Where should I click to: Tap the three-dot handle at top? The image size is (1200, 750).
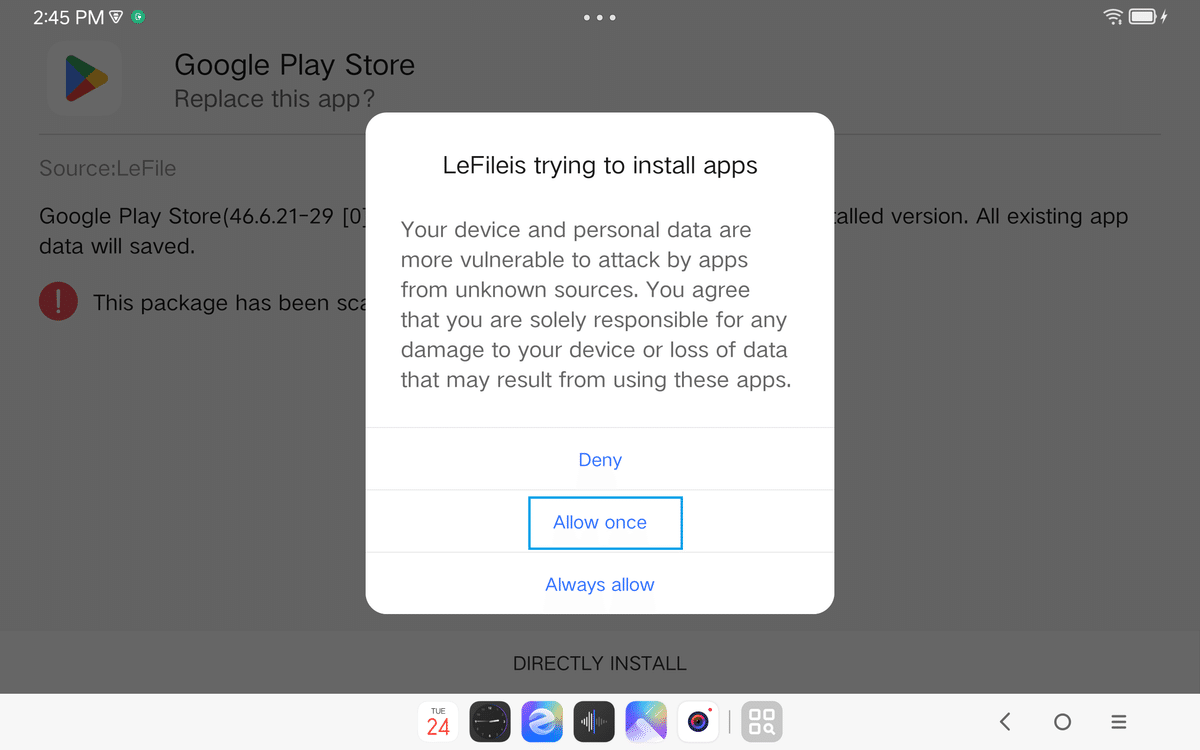pyautogui.click(x=600, y=17)
